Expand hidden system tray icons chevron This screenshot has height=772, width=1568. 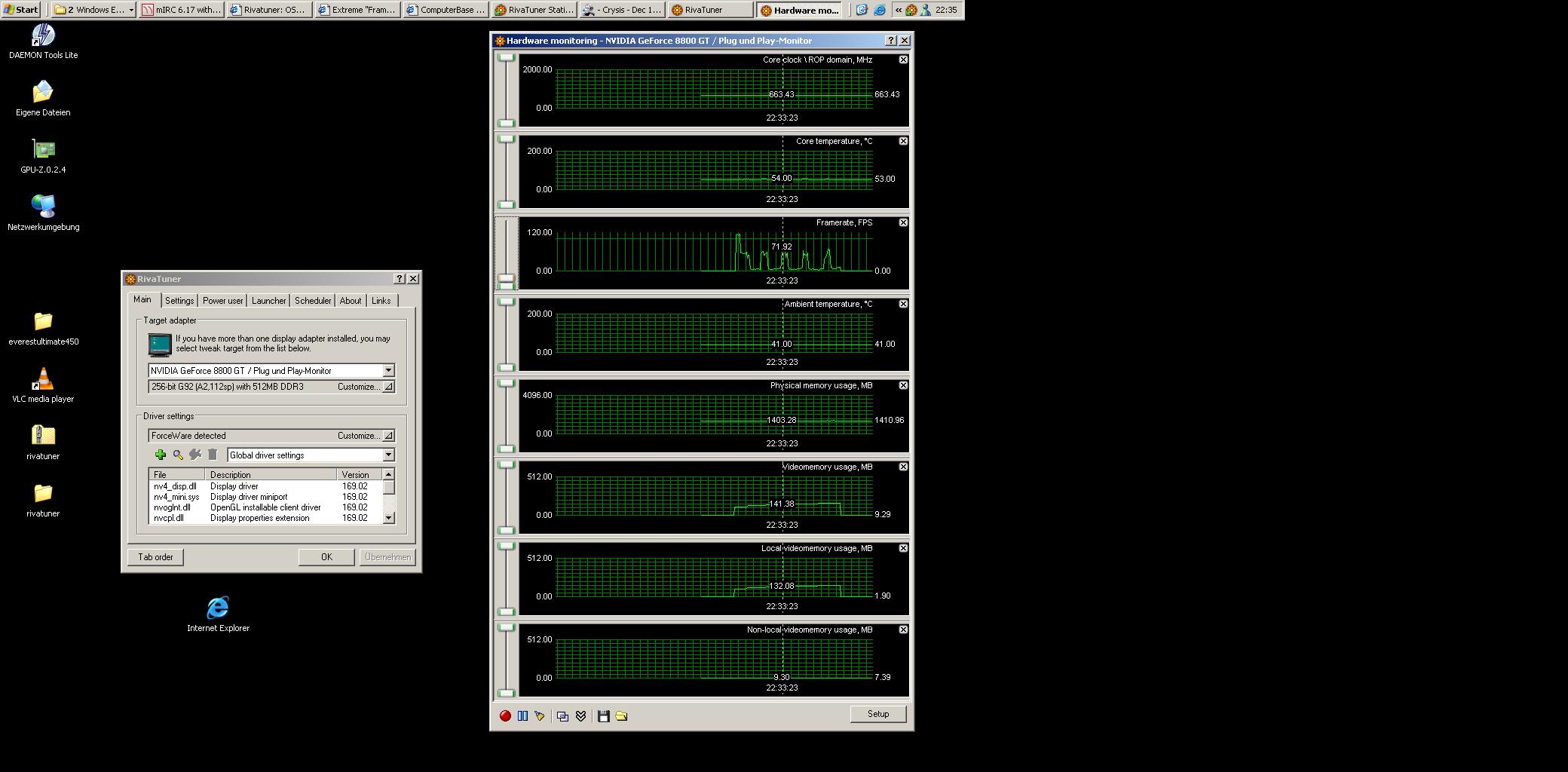coord(899,10)
